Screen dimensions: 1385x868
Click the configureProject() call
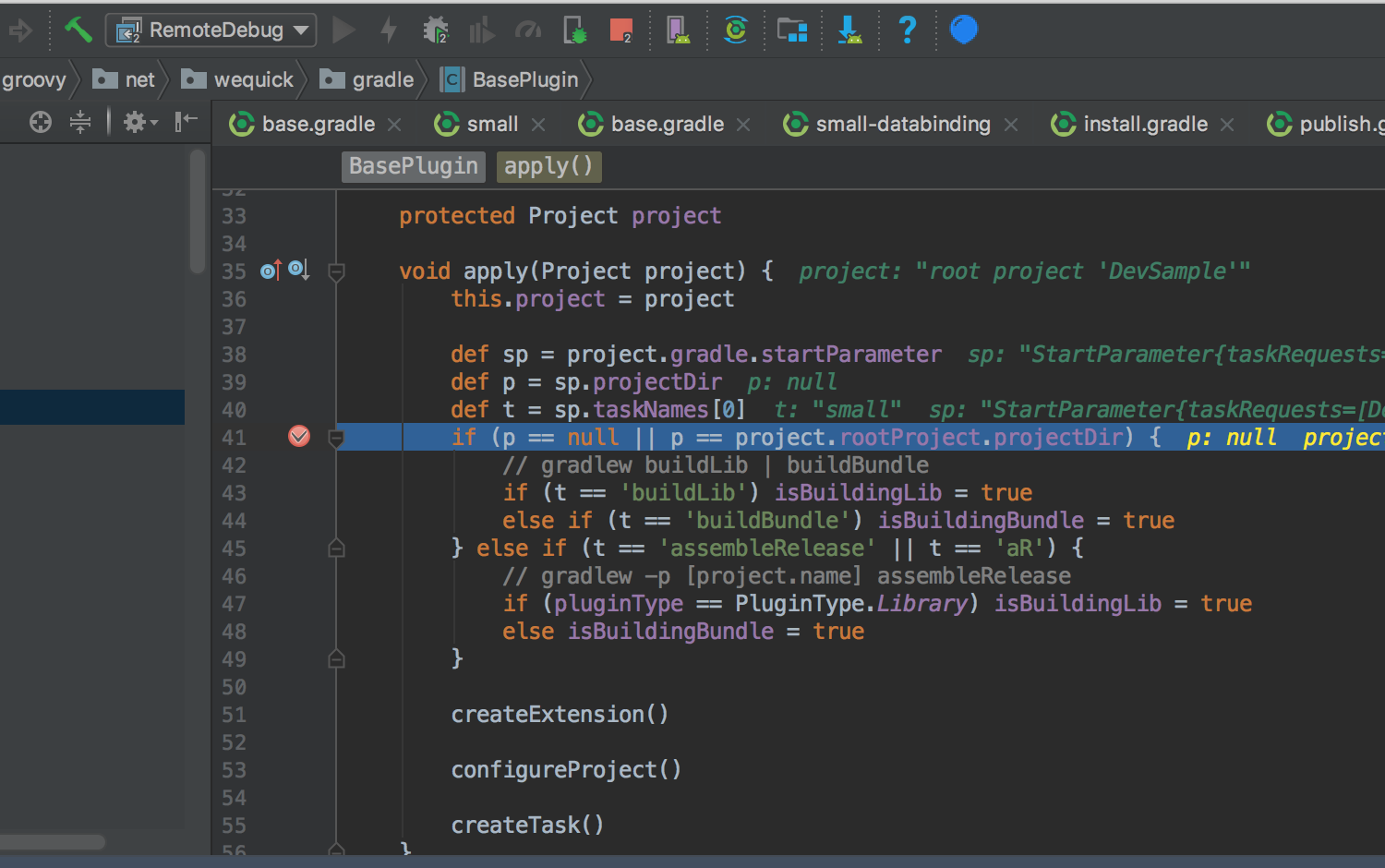click(566, 770)
